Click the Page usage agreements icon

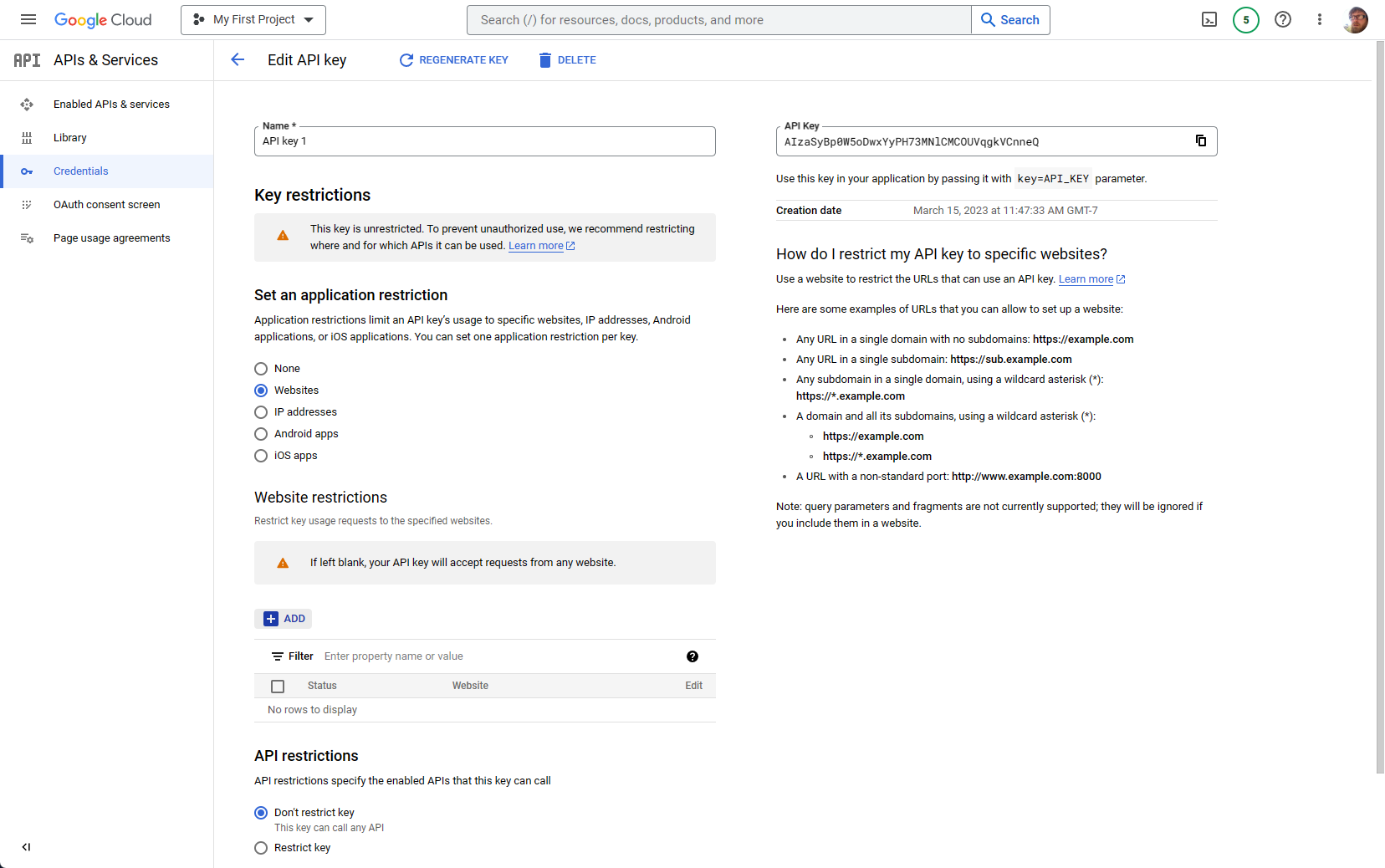click(27, 238)
